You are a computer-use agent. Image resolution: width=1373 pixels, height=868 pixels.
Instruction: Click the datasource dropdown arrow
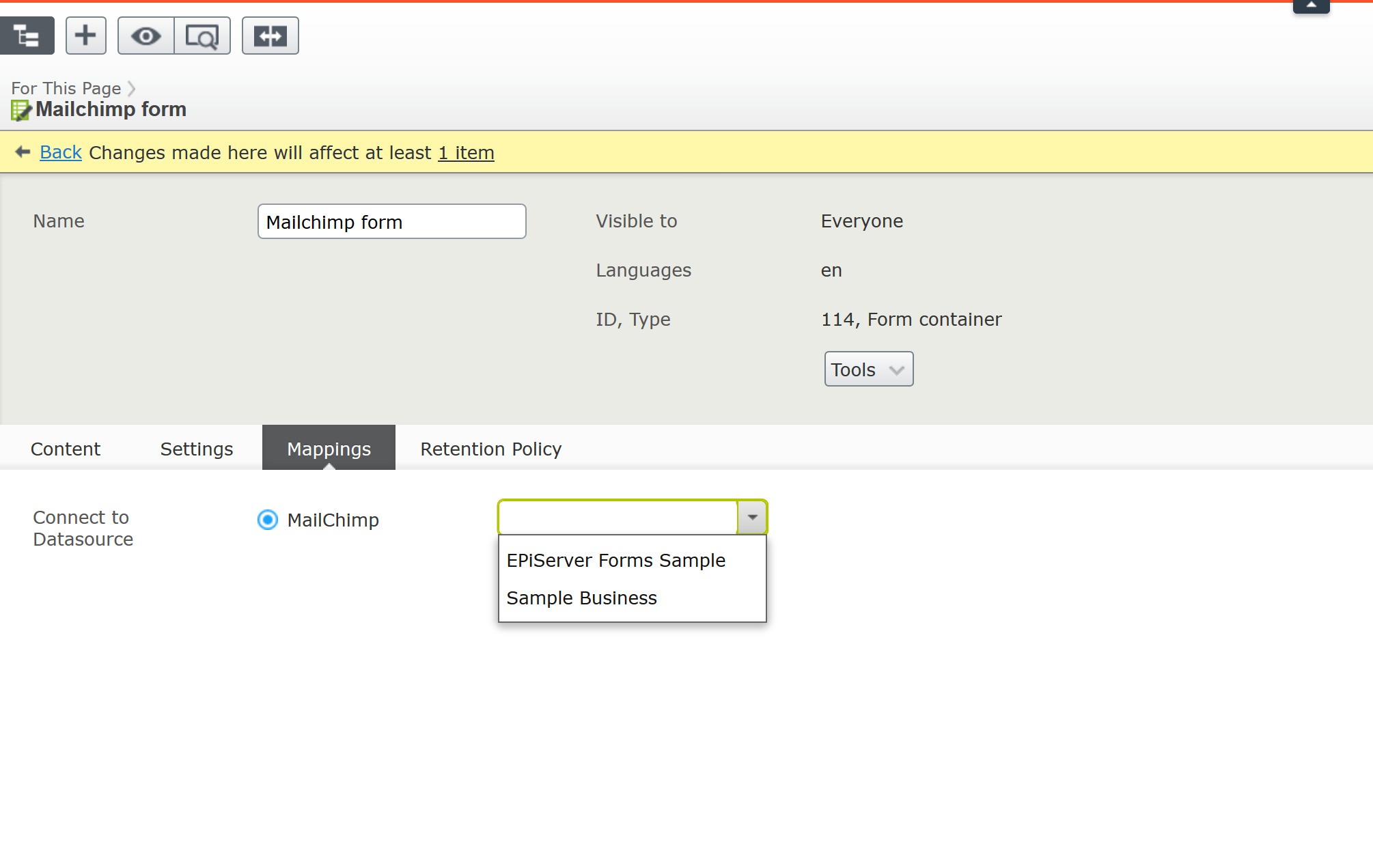752,517
